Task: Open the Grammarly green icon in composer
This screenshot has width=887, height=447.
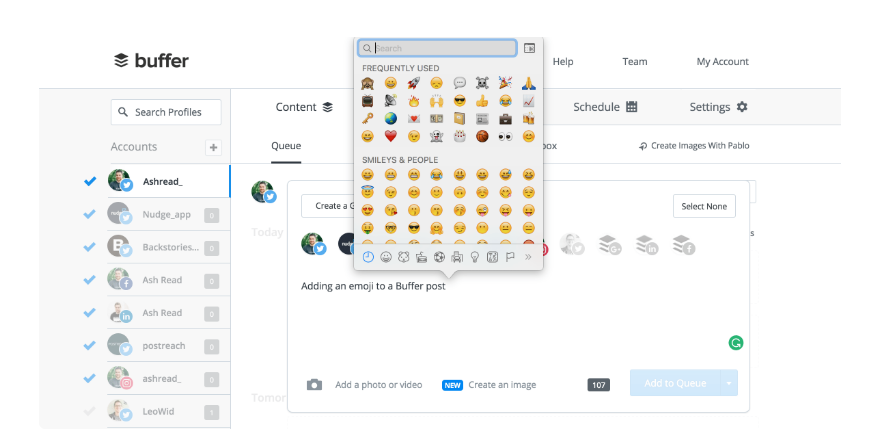Action: (735, 343)
